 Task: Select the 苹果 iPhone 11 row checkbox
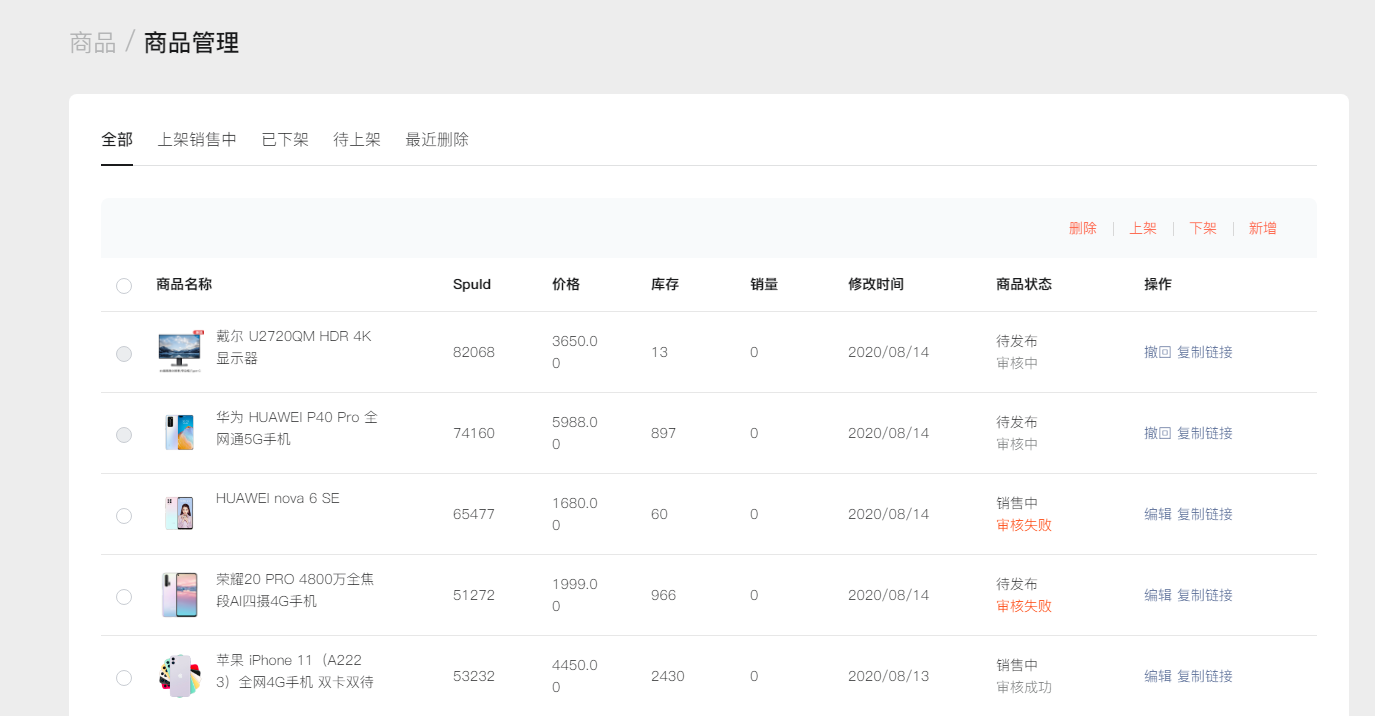pos(124,677)
